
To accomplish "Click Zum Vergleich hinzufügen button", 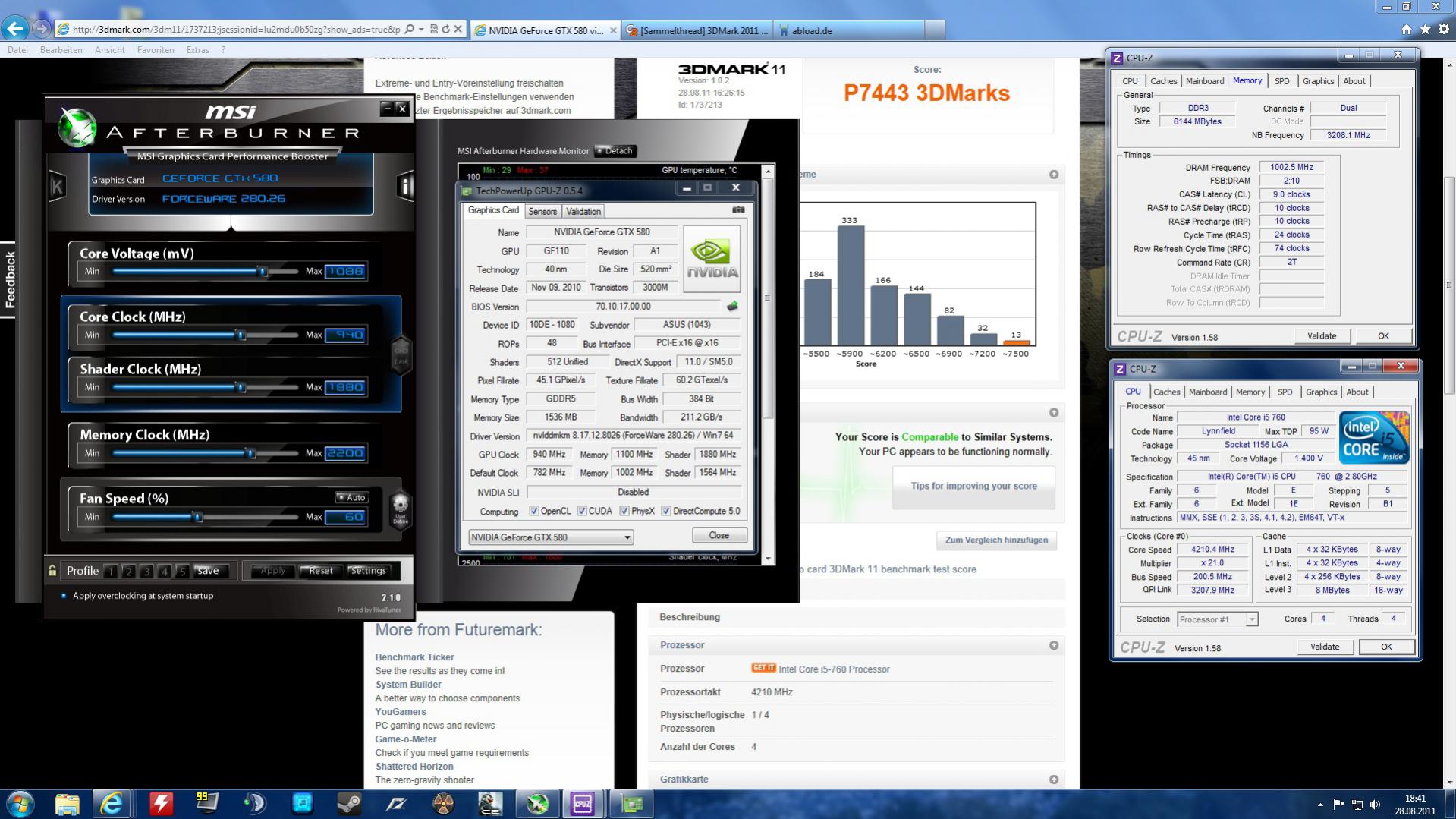I will click(x=996, y=540).
